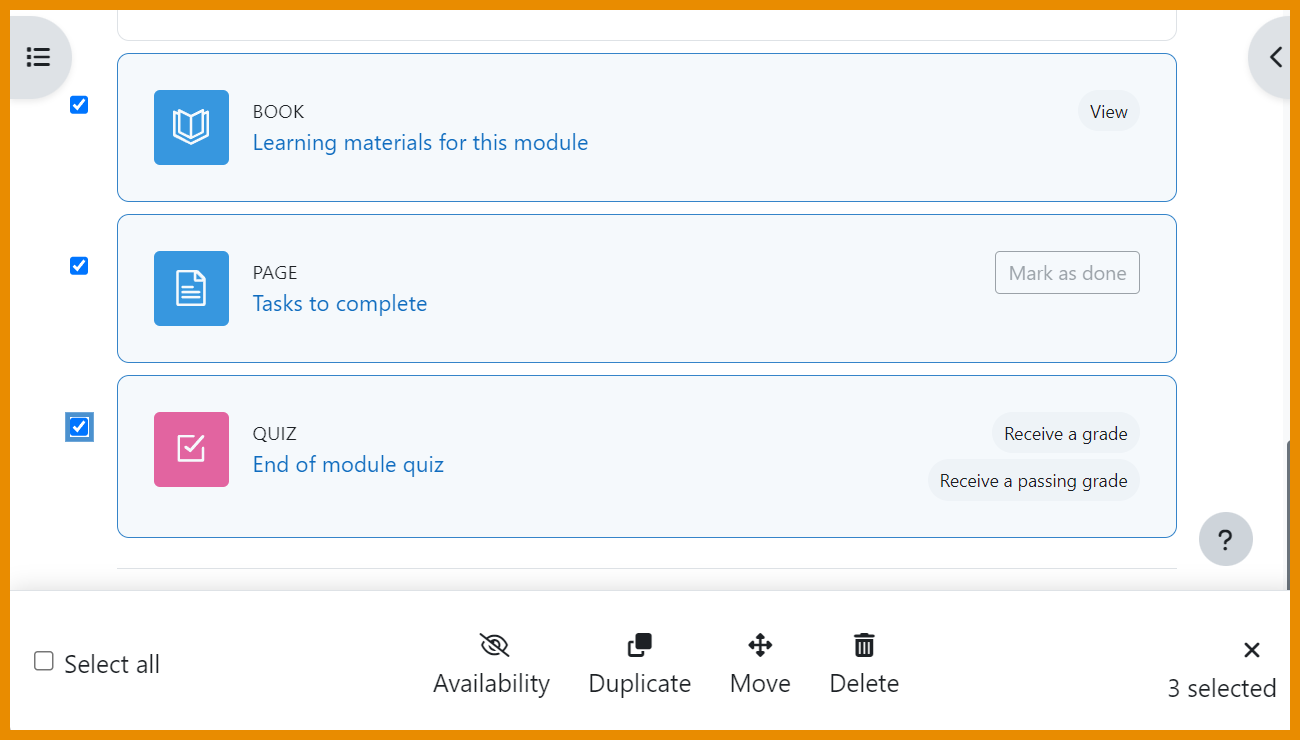1300x740 pixels.
Task: Click the blue Book activity icon
Action: 191,127
